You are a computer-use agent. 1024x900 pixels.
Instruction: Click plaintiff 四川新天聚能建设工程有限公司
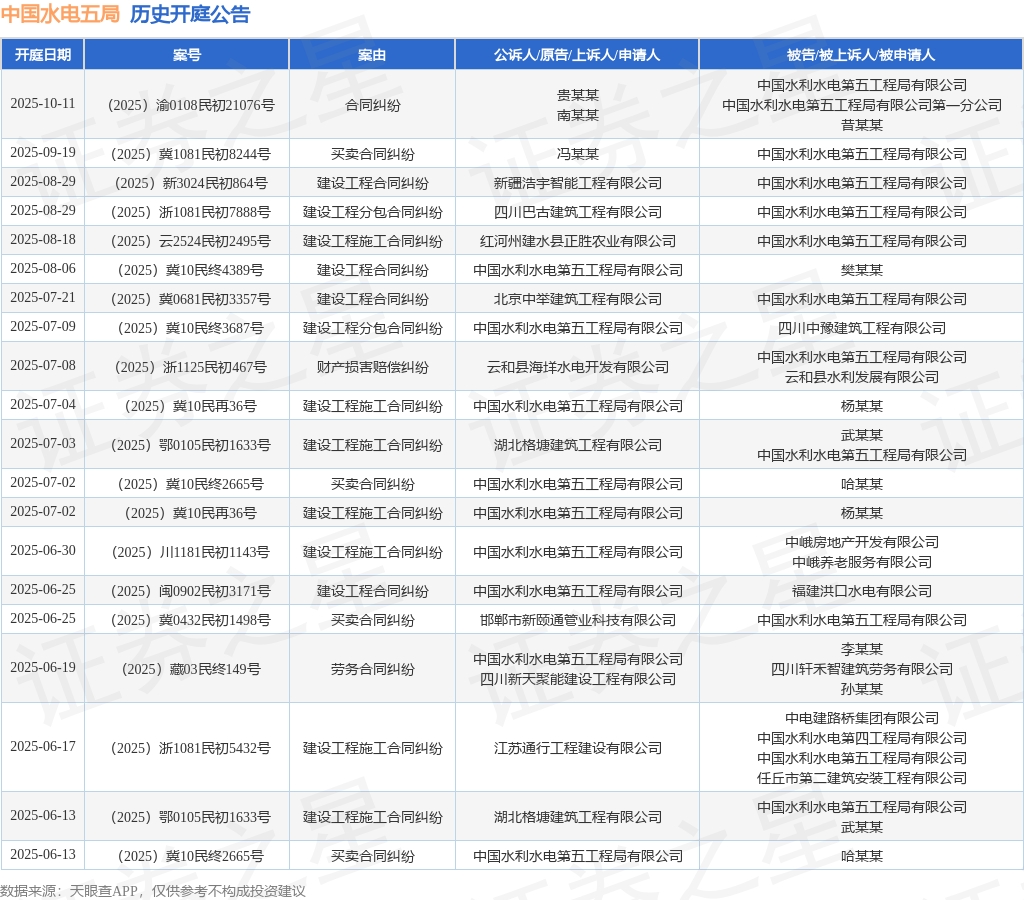(578, 679)
